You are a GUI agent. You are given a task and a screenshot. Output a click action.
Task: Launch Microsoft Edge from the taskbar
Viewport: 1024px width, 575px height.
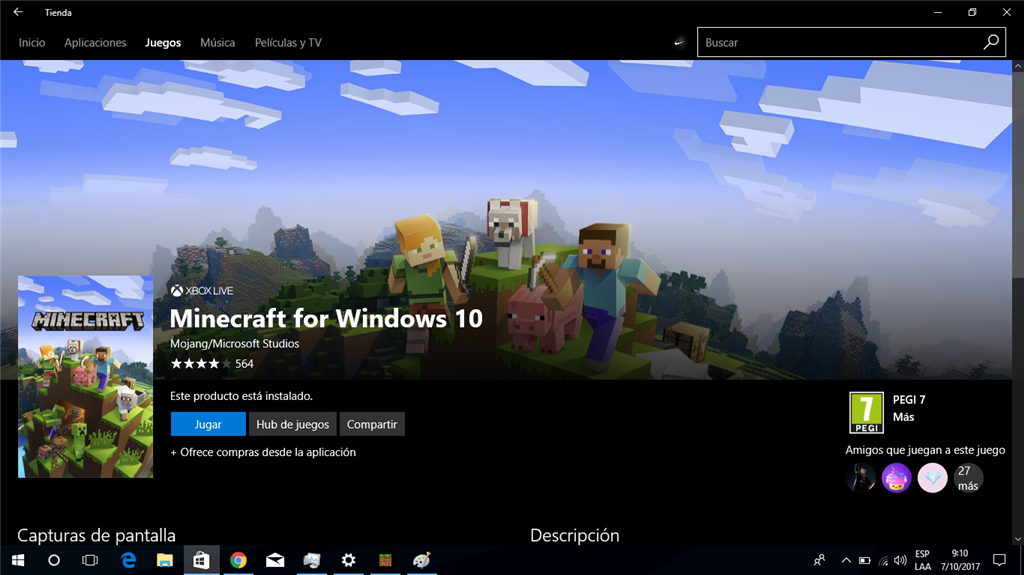tap(128, 561)
